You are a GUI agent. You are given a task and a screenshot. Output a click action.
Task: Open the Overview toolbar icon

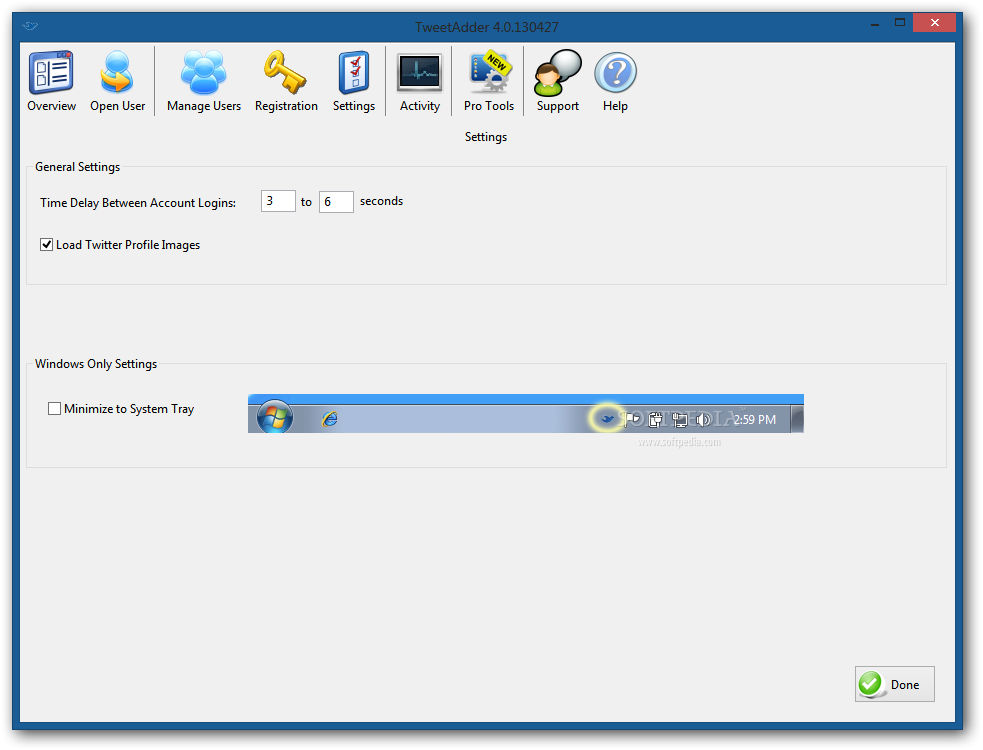[x=51, y=82]
